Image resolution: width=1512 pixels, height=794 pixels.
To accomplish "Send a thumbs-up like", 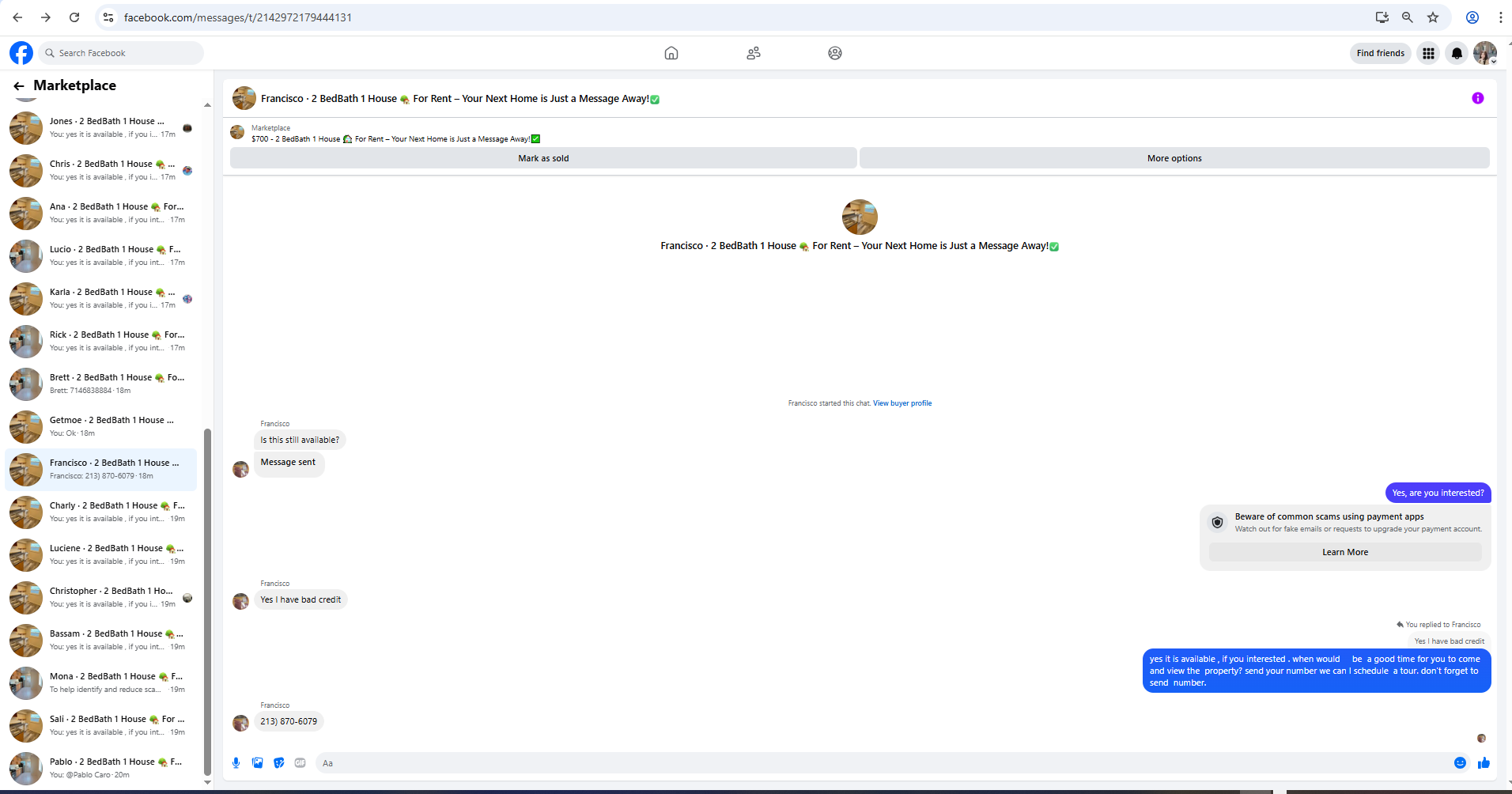I will tap(1484, 762).
